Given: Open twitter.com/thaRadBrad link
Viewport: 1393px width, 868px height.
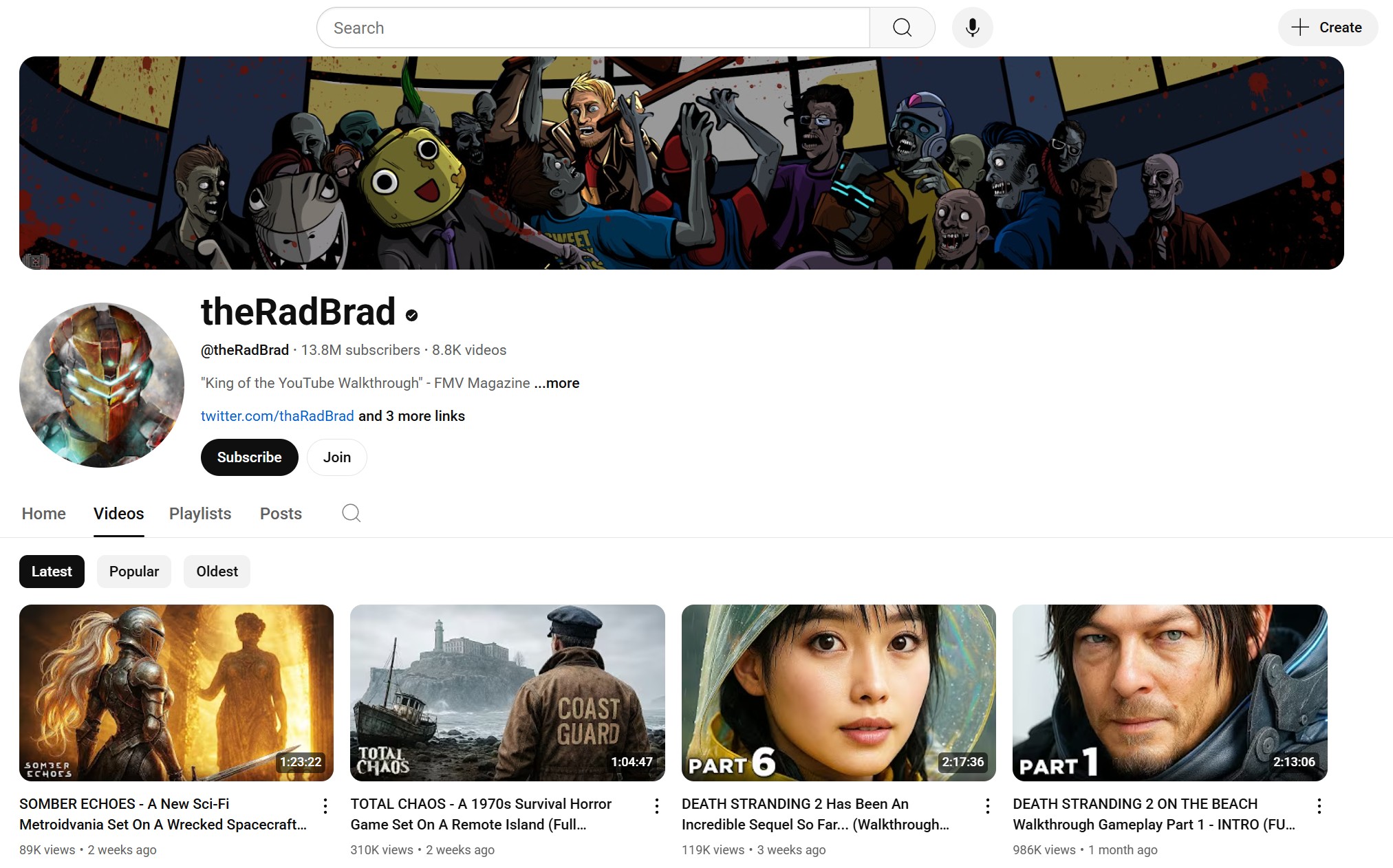Looking at the screenshot, I should point(277,416).
